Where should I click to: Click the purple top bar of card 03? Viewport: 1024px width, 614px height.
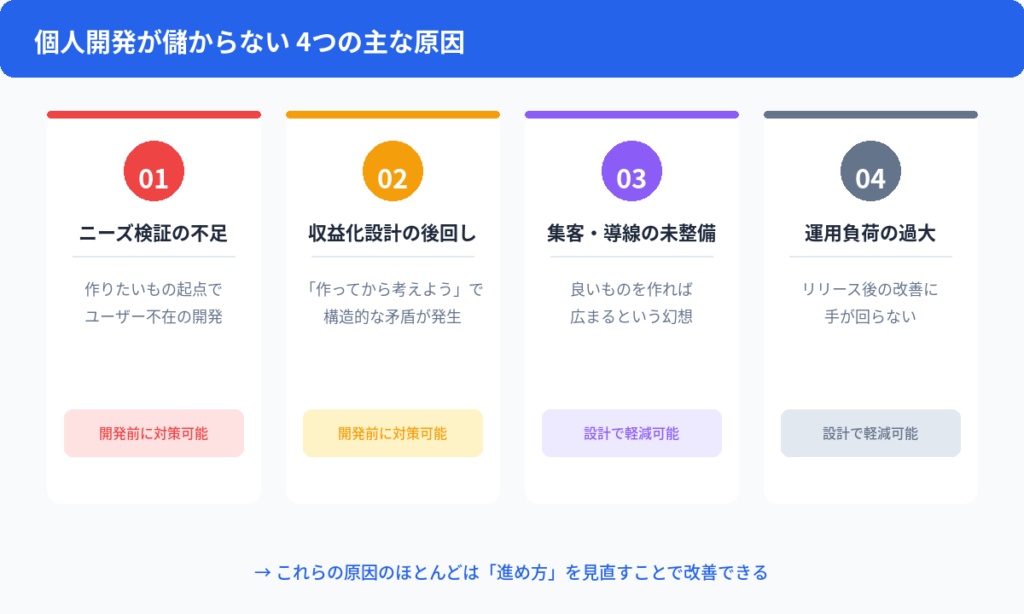coord(631,115)
